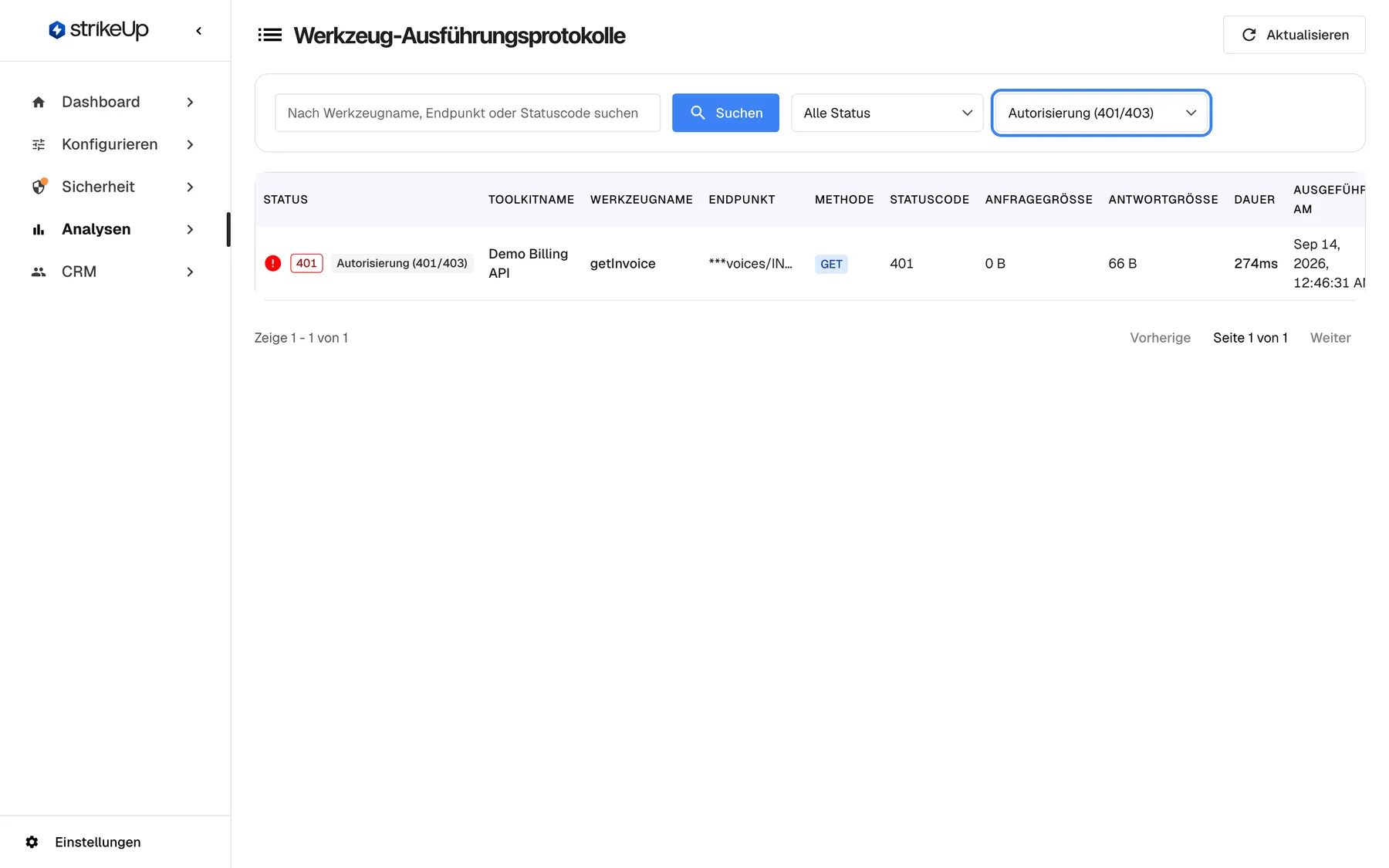The width and height of the screenshot is (1389, 868).
Task: Click the Konfigurieren sliders icon
Action: [x=39, y=144]
